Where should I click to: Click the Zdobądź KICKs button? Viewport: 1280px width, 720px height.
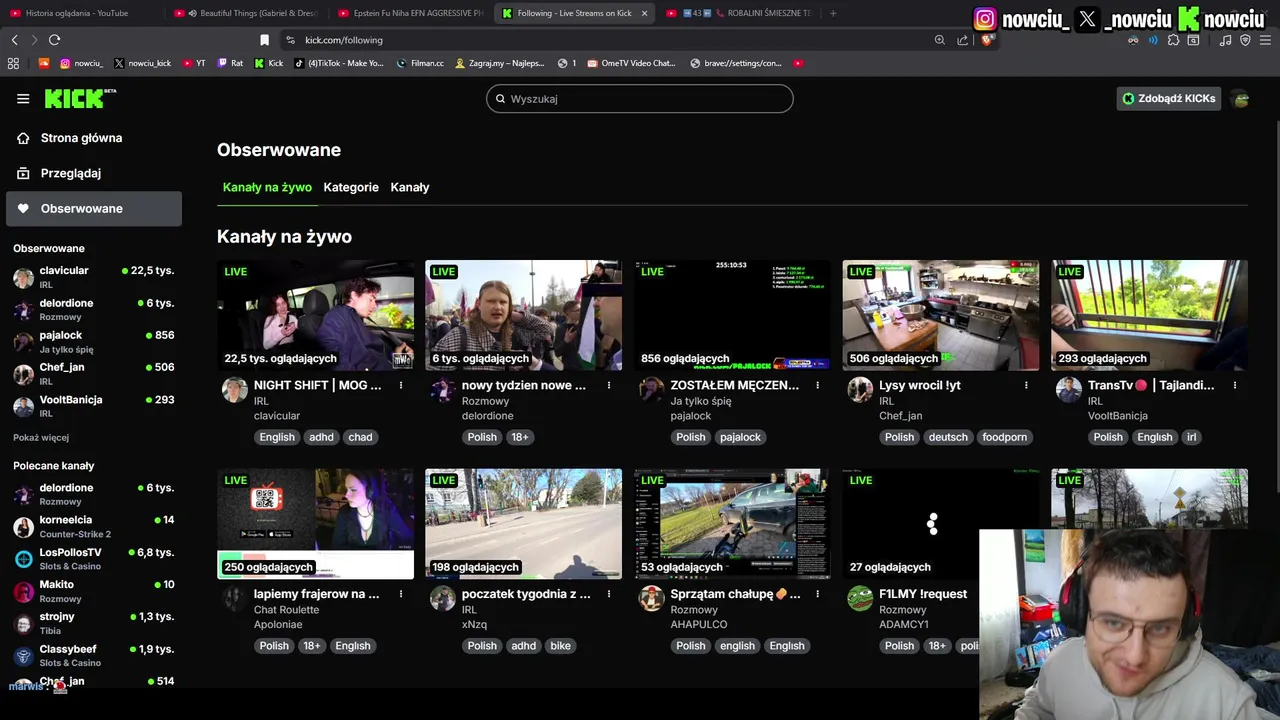[x=1169, y=99]
